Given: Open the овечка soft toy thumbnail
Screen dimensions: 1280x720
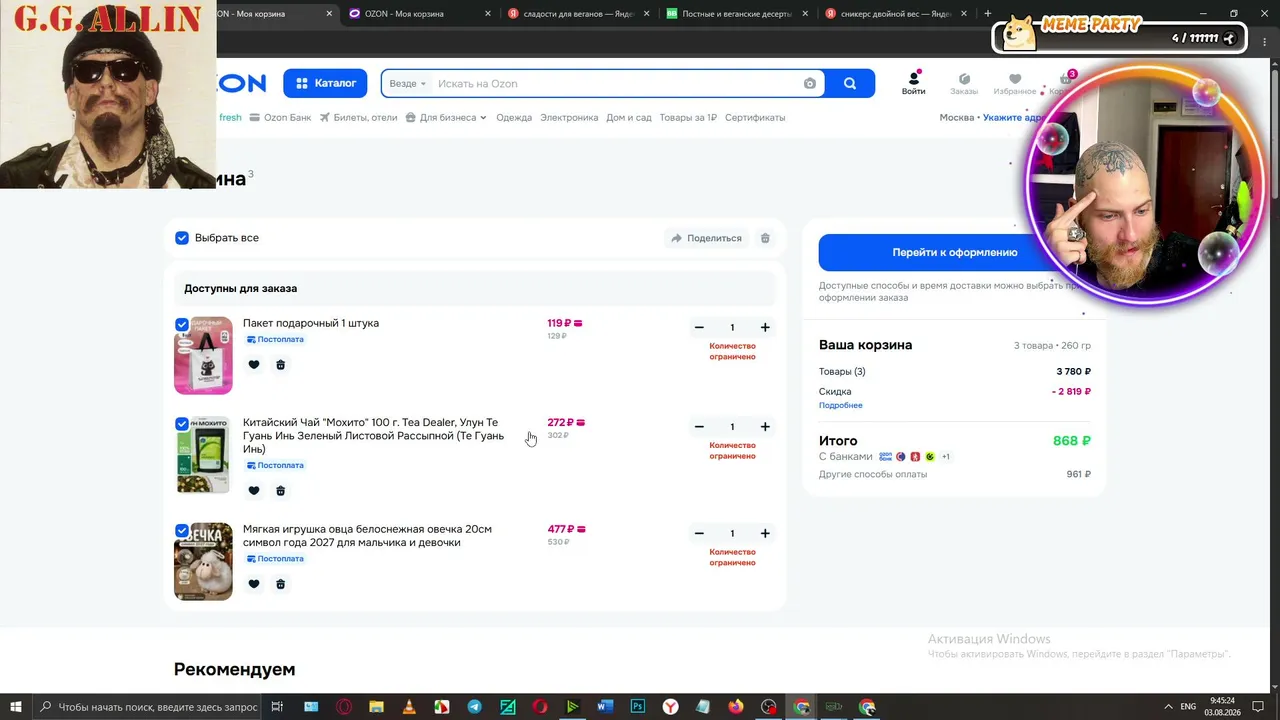Looking at the screenshot, I should (x=203, y=562).
